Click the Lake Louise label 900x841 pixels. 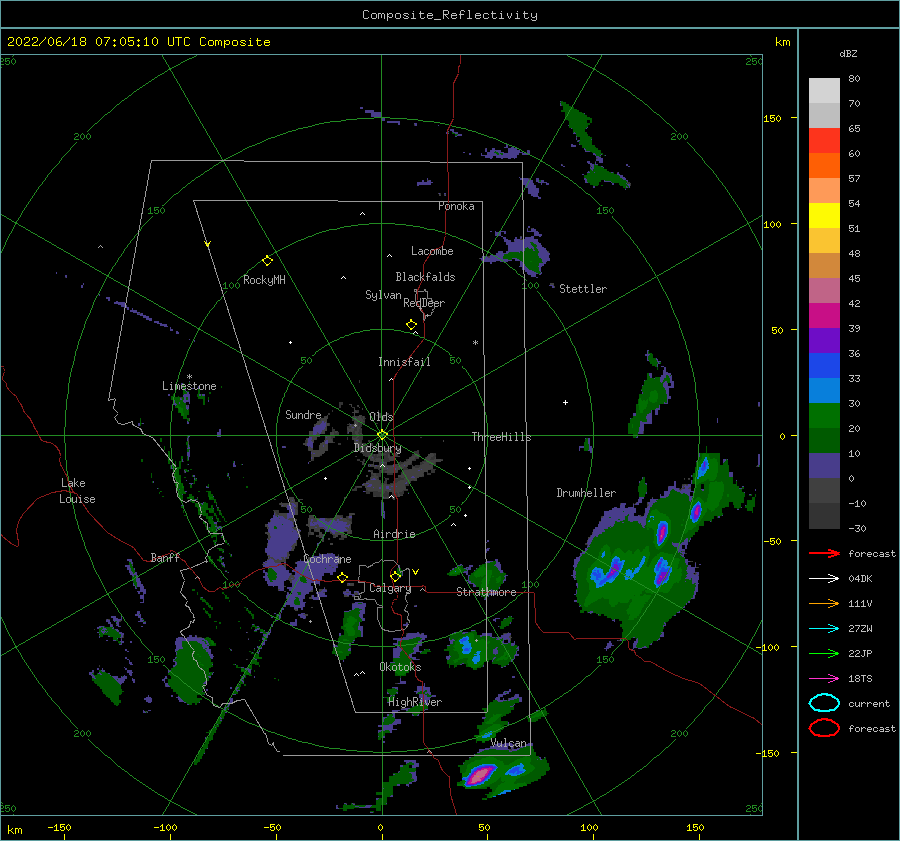(x=77, y=491)
